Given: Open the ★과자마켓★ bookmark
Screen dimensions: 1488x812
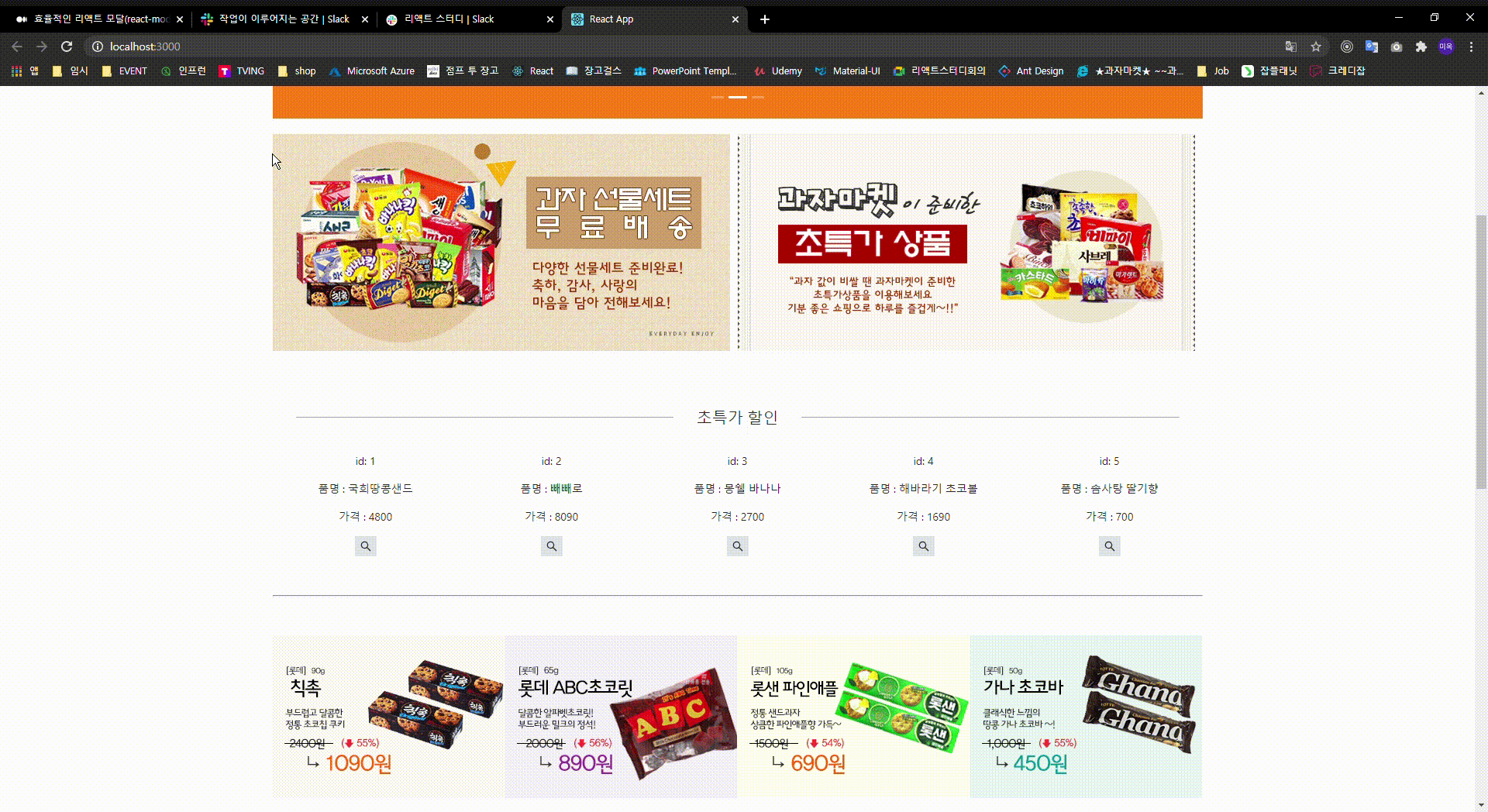Looking at the screenshot, I should click(x=1131, y=71).
